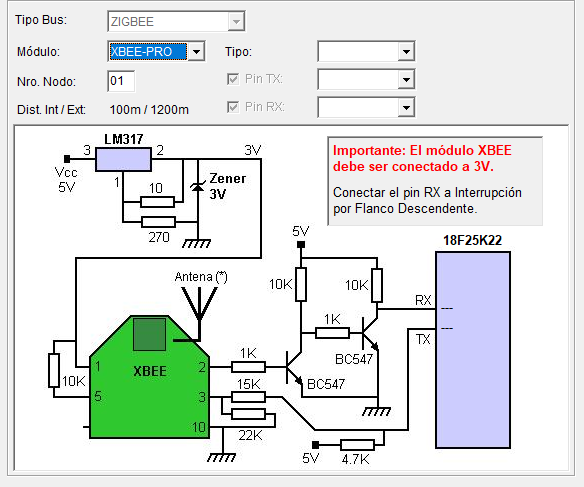Screen dimensions: 584x487
Task: Click the 10 ohm resistor symbol
Action: pyautogui.click(x=157, y=202)
